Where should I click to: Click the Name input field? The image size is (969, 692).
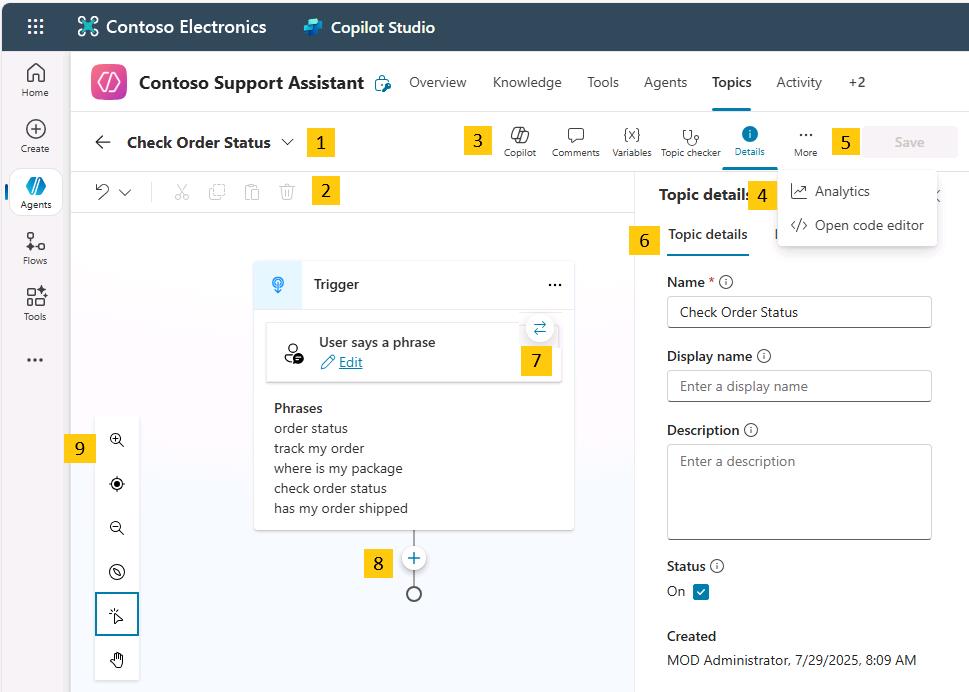799,312
